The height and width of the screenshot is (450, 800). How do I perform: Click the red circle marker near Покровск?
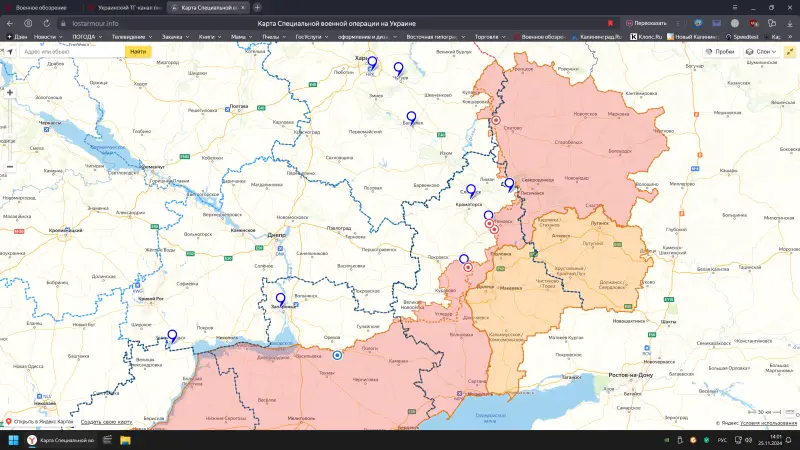(468, 268)
